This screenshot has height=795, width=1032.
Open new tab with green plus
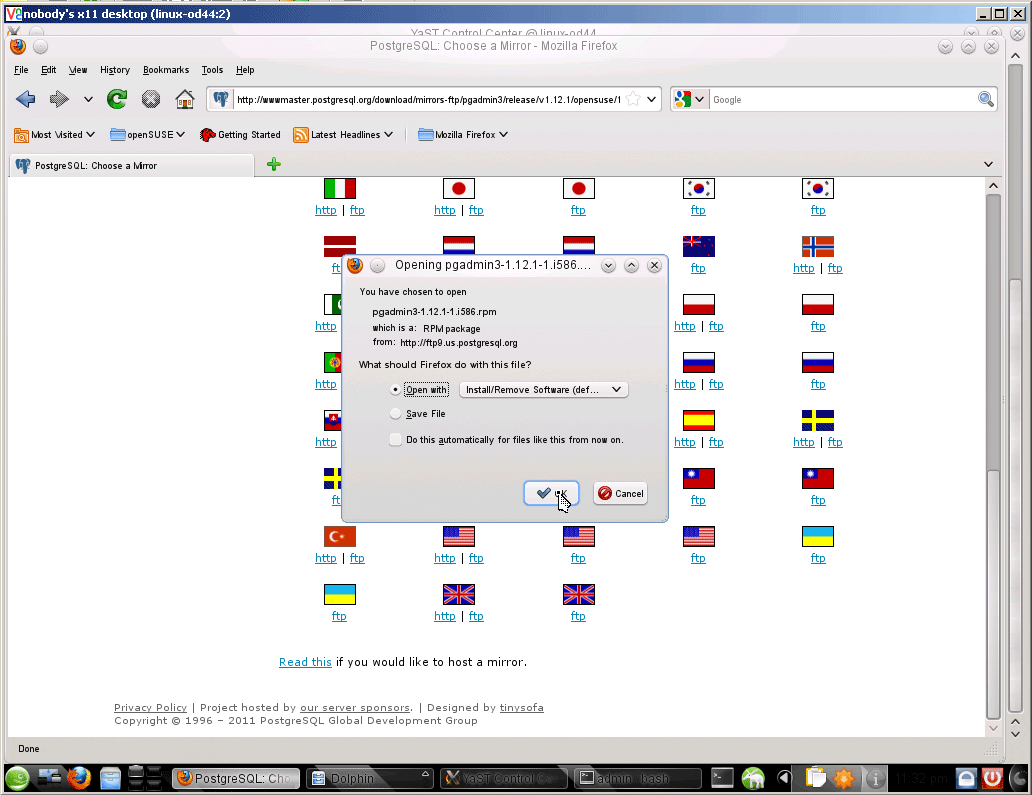coord(274,165)
